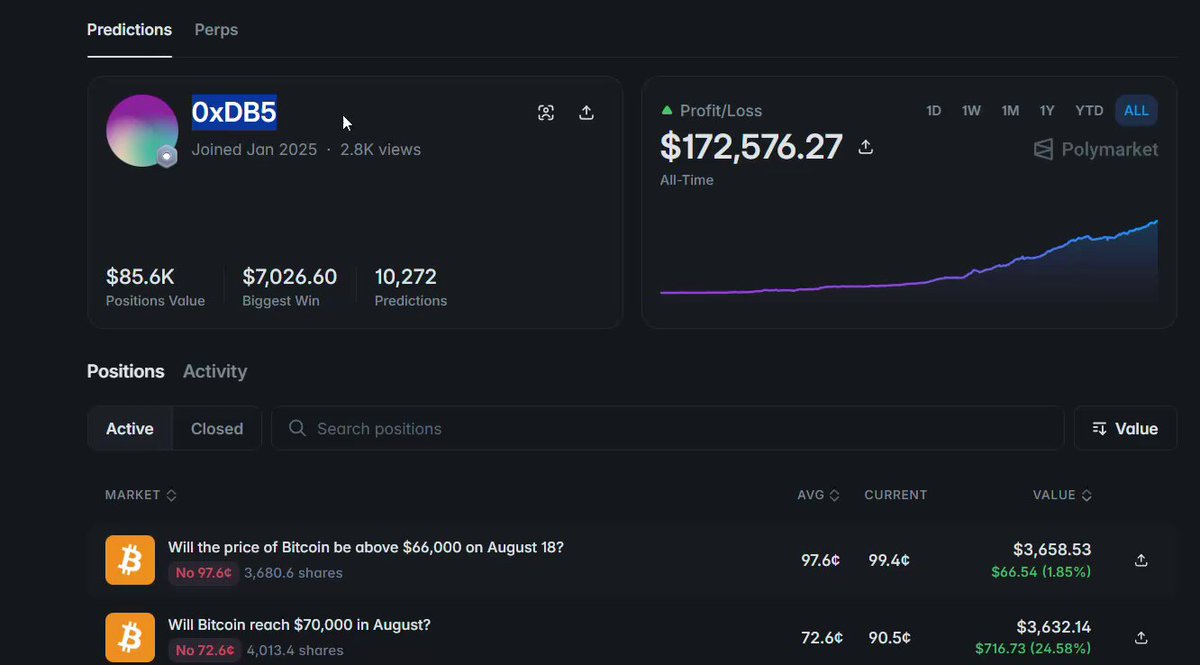
Task: Click the highlighted username 0xDB5
Action: 234,113
